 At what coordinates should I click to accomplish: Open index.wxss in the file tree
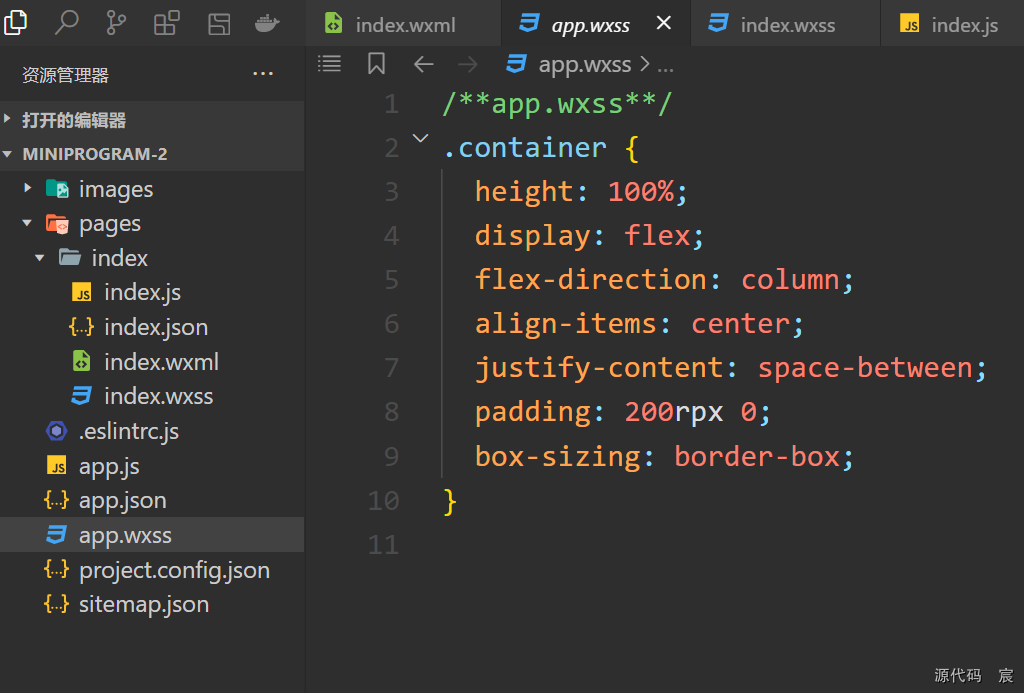tap(152, 396)
